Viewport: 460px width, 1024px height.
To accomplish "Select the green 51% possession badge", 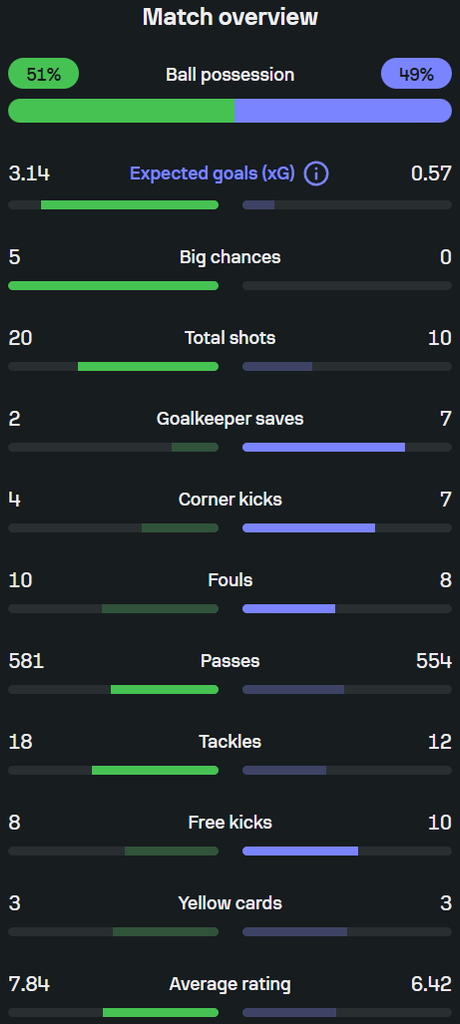I will [43, 74].
